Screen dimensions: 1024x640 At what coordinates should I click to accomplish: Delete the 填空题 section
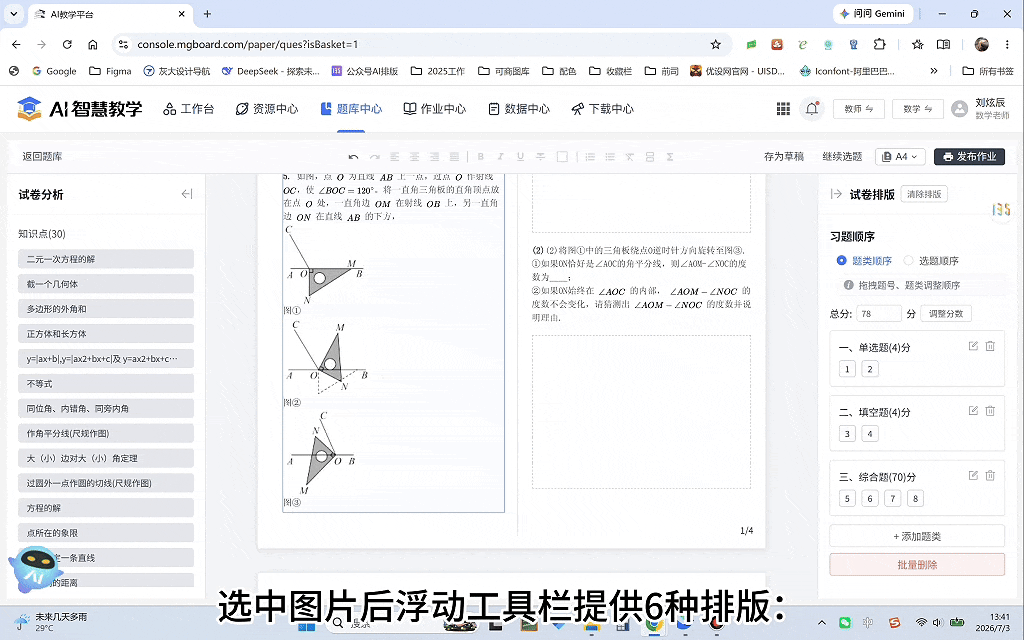tap(990, 411)
